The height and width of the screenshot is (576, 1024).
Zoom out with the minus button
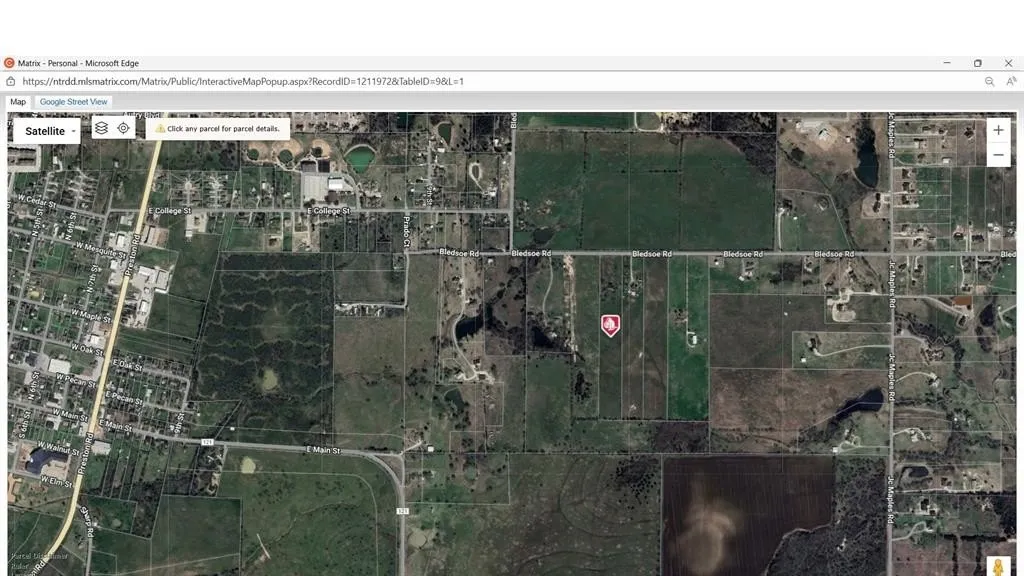[998, 155]
